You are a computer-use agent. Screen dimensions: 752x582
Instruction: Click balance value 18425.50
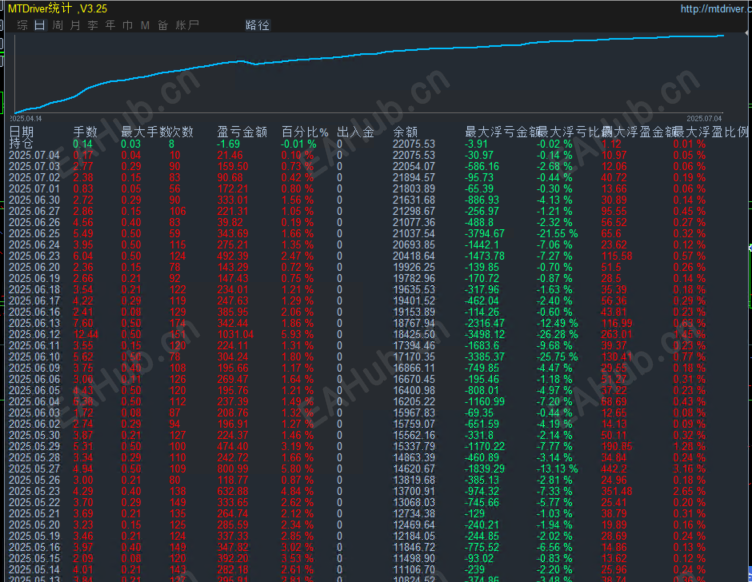click(x=414, y=334)
